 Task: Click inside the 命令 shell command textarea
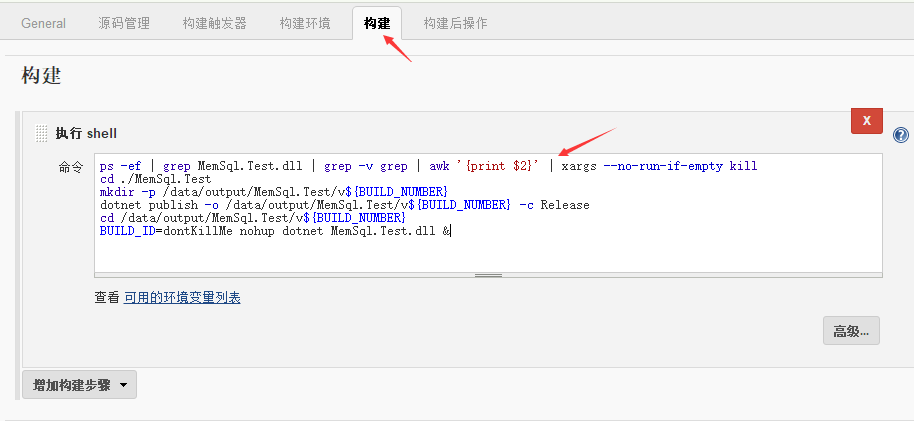pyautogui.click(x=488, y=213)
